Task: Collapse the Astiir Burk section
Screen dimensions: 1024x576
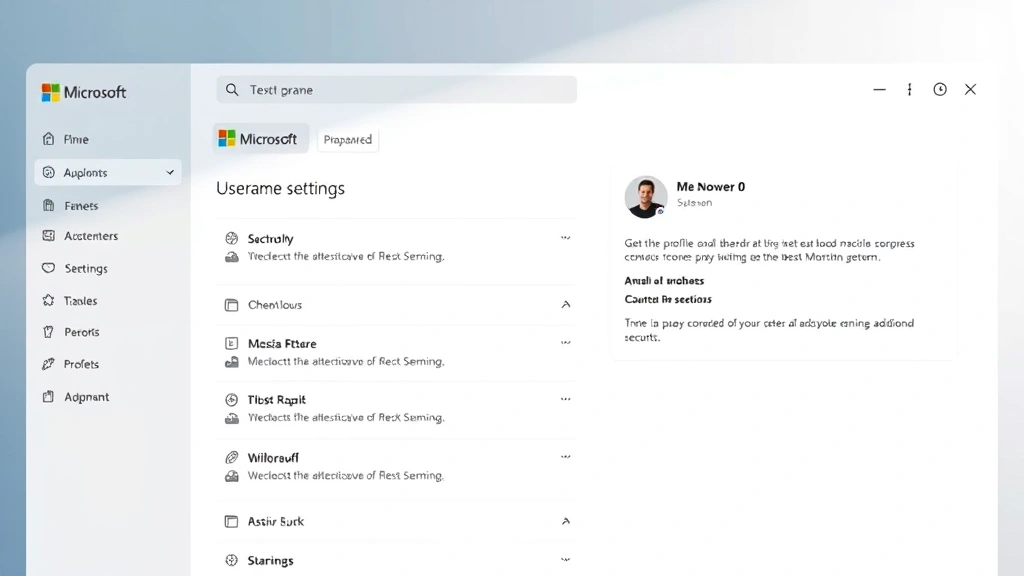Action: tap(566, 521)
